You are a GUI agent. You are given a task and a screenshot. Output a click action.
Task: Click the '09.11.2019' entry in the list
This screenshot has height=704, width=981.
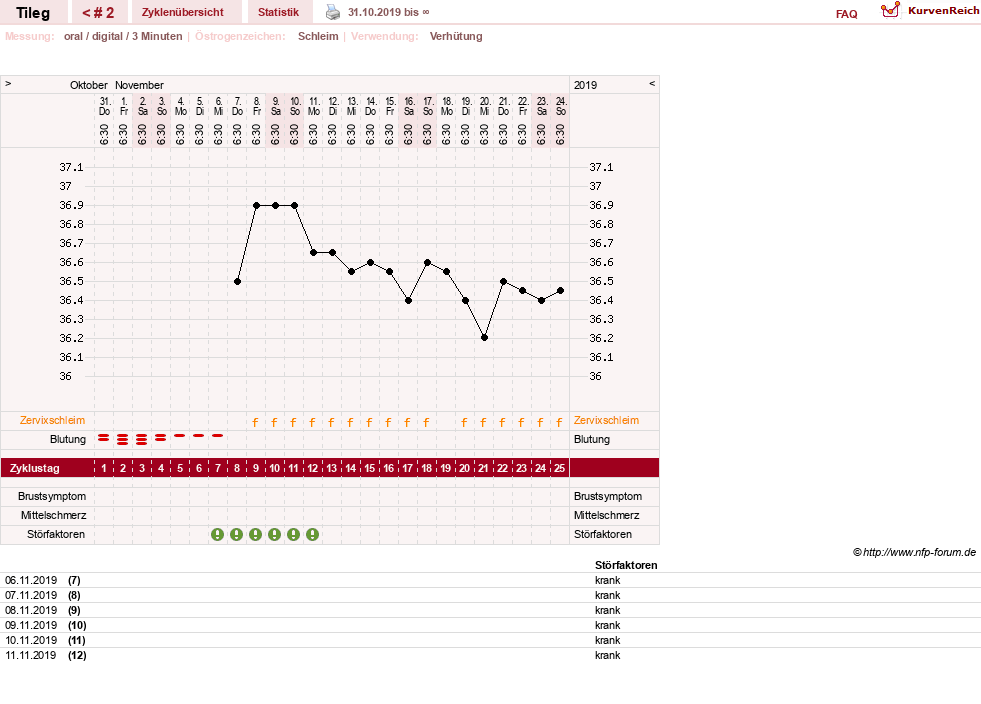(x=31, y=625)
